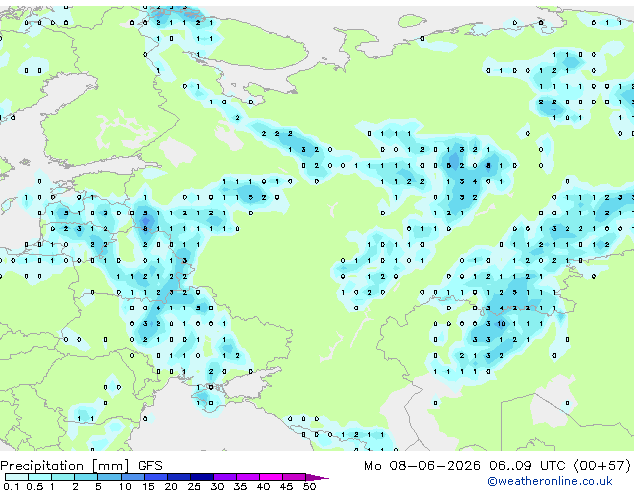This screenshot has width=634, height=490.
Task: Click the swatch between 45 and 50
Action: [x=294, y=477]
